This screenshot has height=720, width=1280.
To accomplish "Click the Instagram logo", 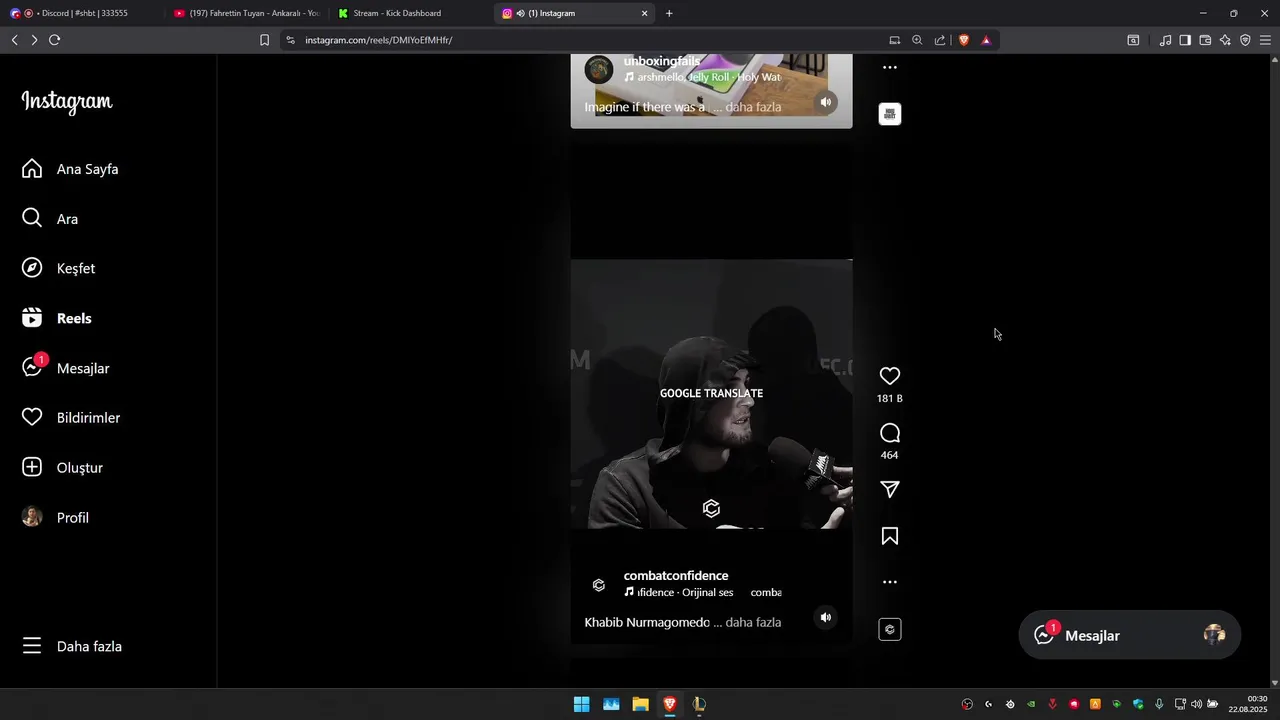I will pyautogui.click(x=67, y=102).
